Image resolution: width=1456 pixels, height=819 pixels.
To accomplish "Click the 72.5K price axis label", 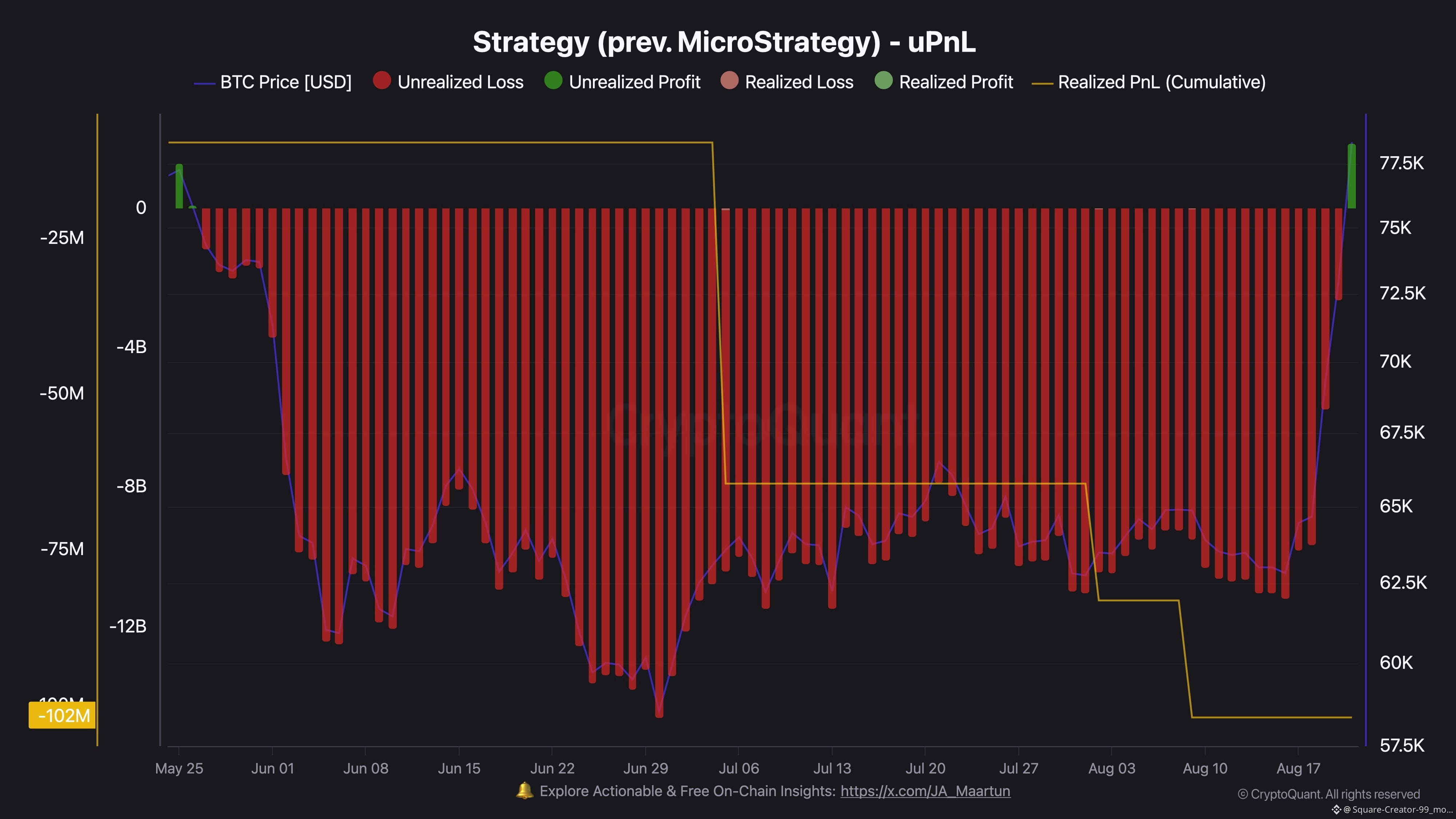I will tap(1403, 293).
